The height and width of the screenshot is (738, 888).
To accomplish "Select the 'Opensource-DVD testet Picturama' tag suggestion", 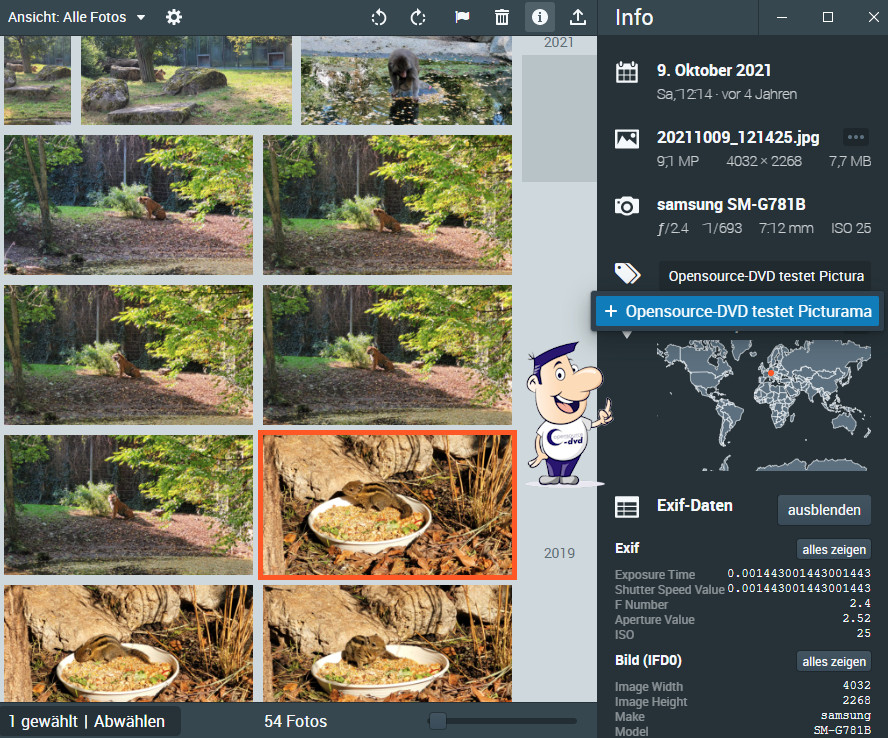I will (737, 312).
